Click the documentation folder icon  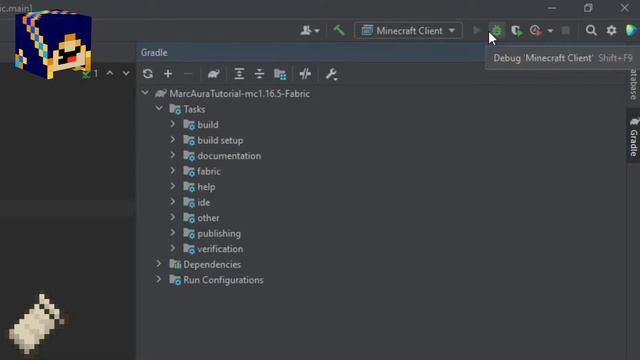189,156
